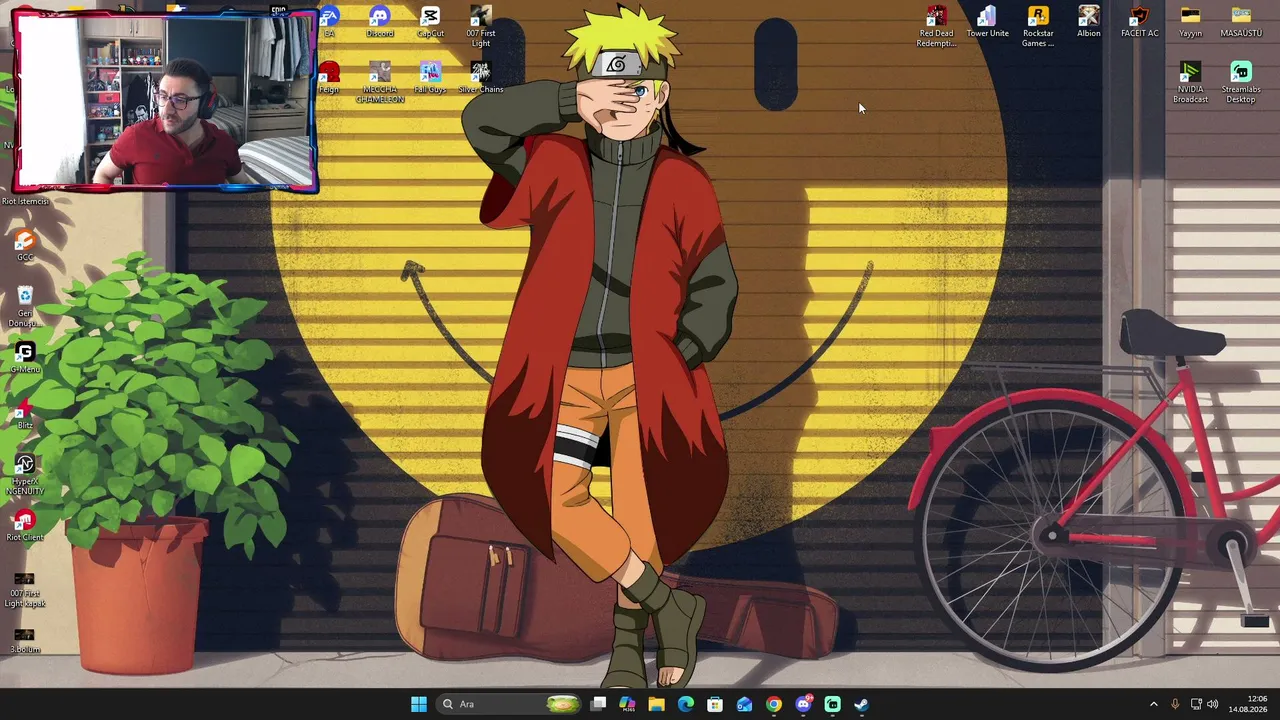
Task: Select the Blitz desktop shortcut
Action: click(25, 414)
